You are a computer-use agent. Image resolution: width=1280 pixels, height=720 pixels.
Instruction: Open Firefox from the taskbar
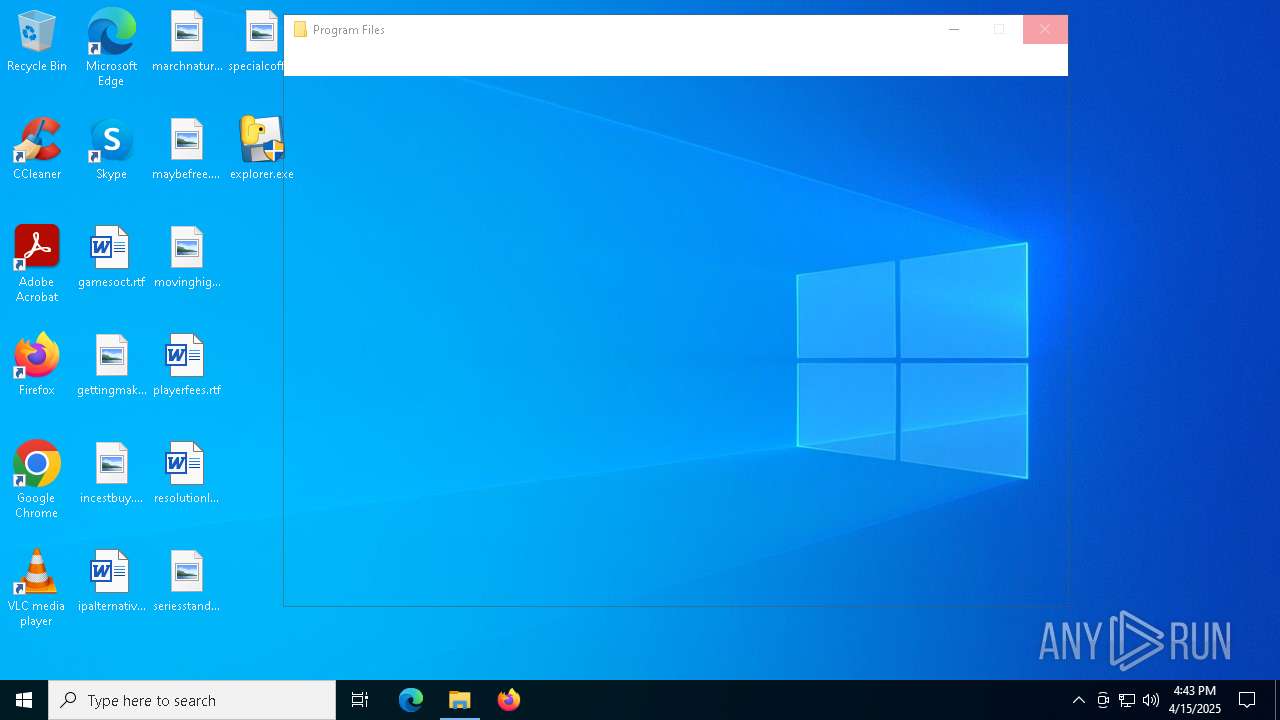click(x=509, y=700)
